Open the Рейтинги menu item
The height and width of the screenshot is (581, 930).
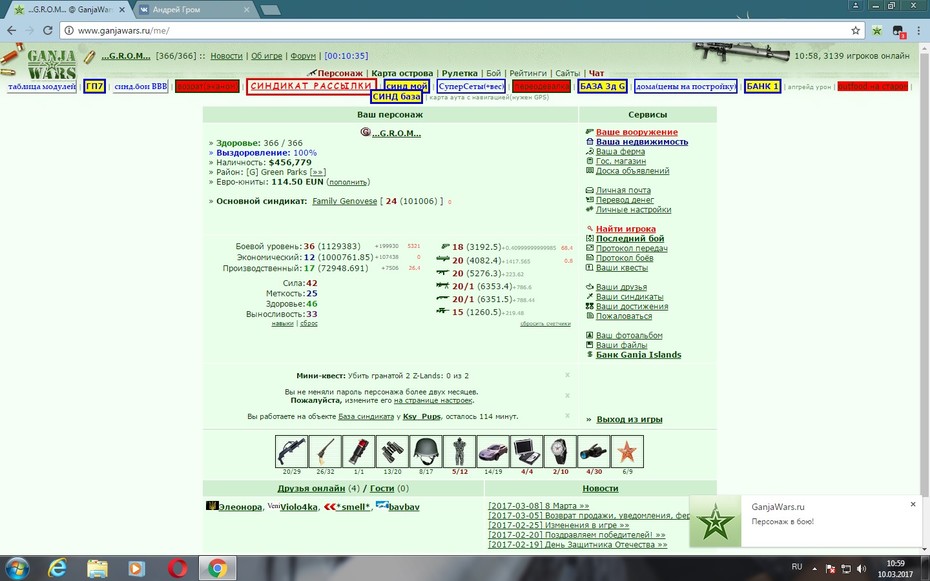(x=528, y=74)
